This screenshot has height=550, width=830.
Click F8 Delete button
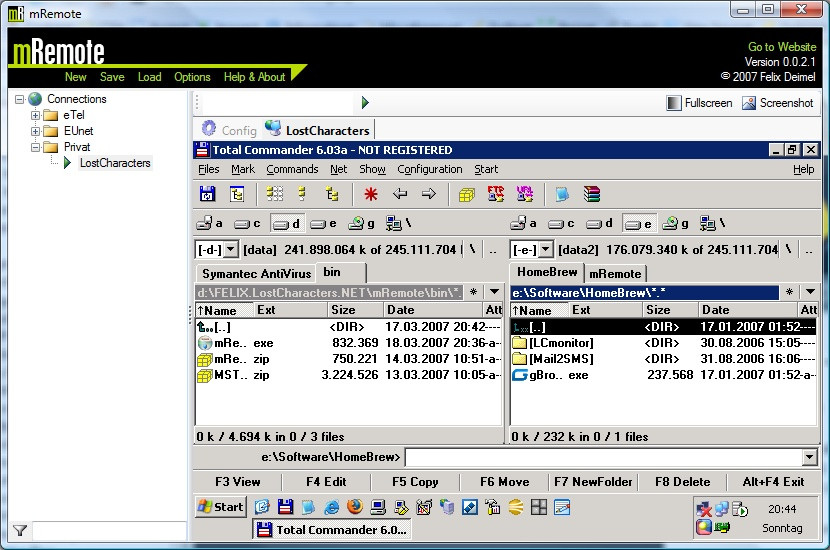click(x=682, y=482)
